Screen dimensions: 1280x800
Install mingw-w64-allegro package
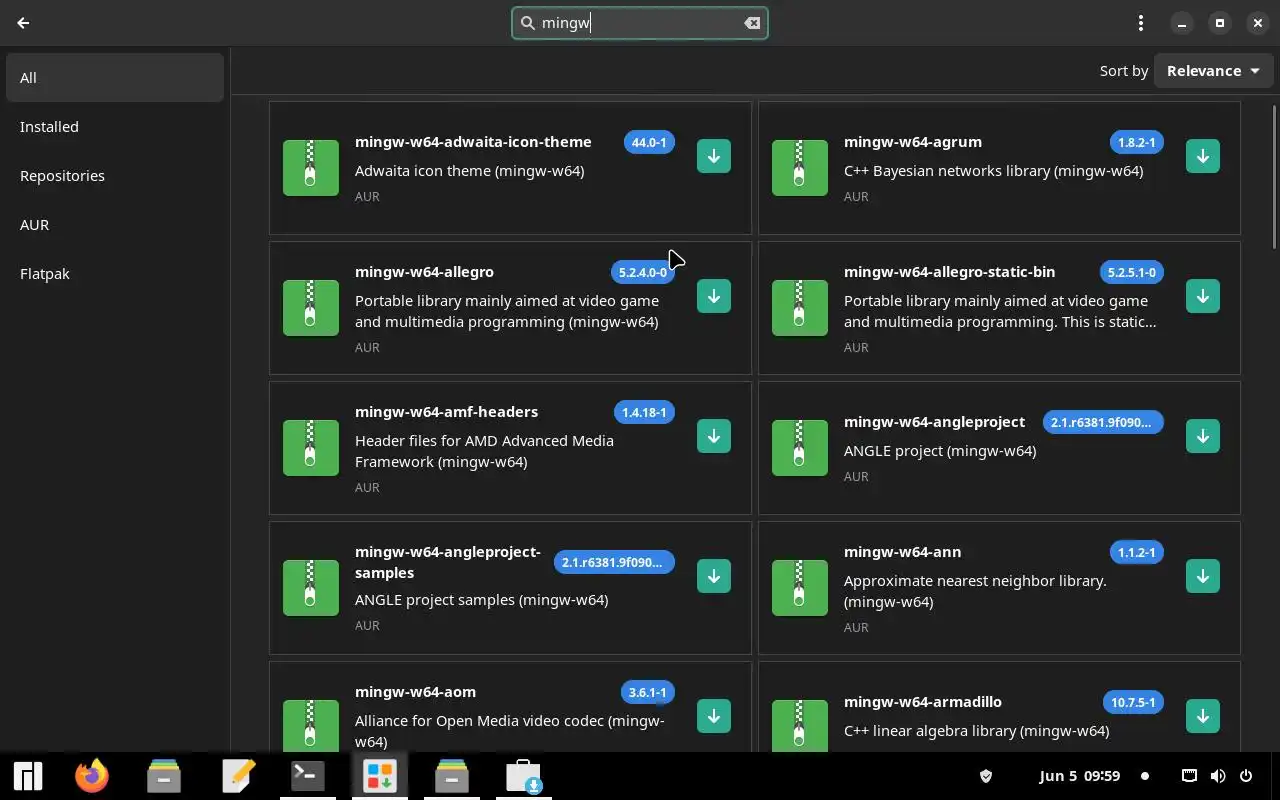714,296
